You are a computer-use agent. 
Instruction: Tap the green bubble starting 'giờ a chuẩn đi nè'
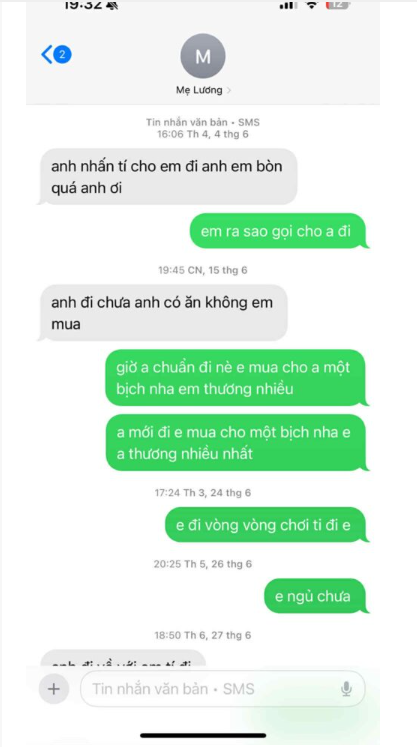[x=237, y=378]
